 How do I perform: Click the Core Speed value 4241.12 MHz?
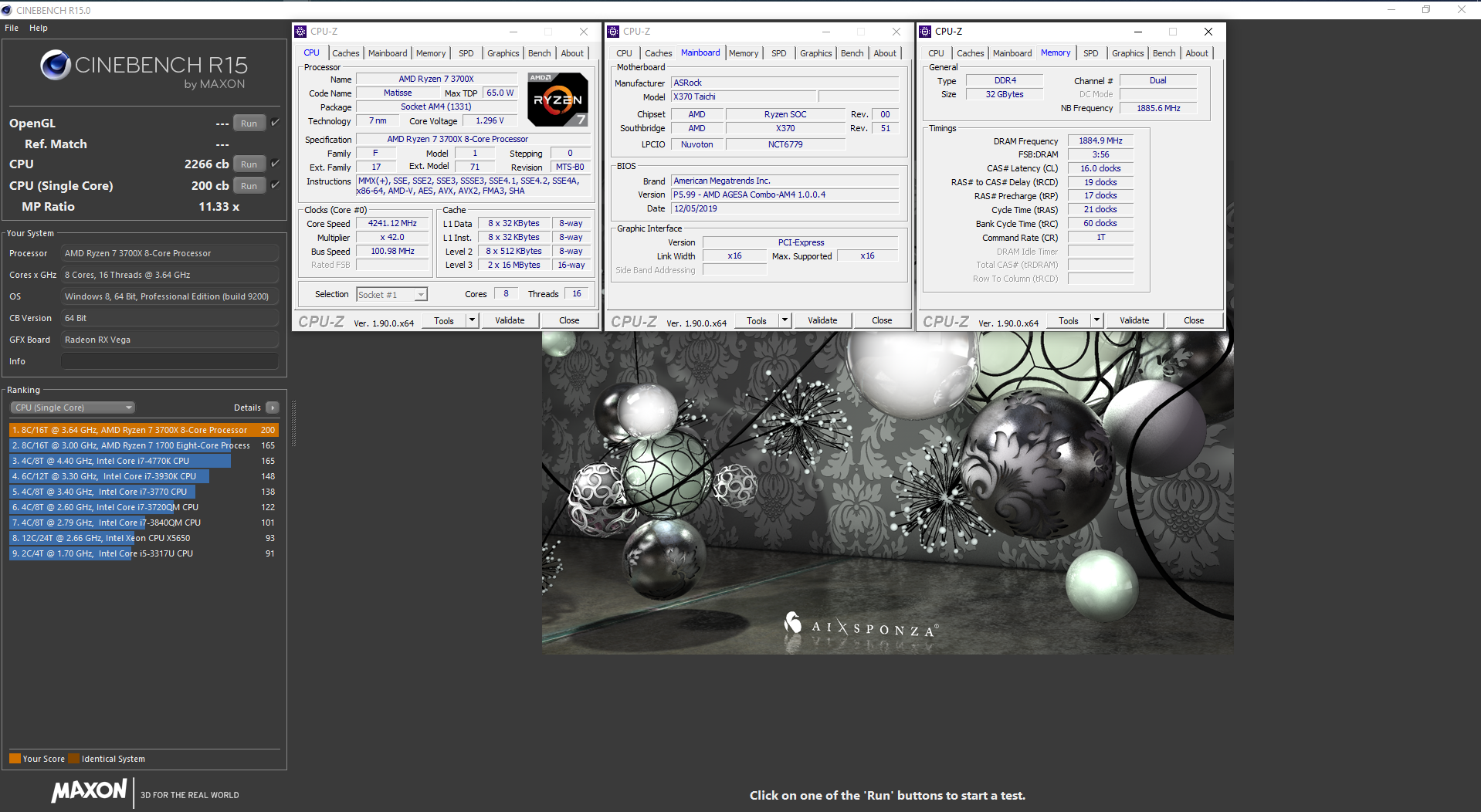pos(392,224)
